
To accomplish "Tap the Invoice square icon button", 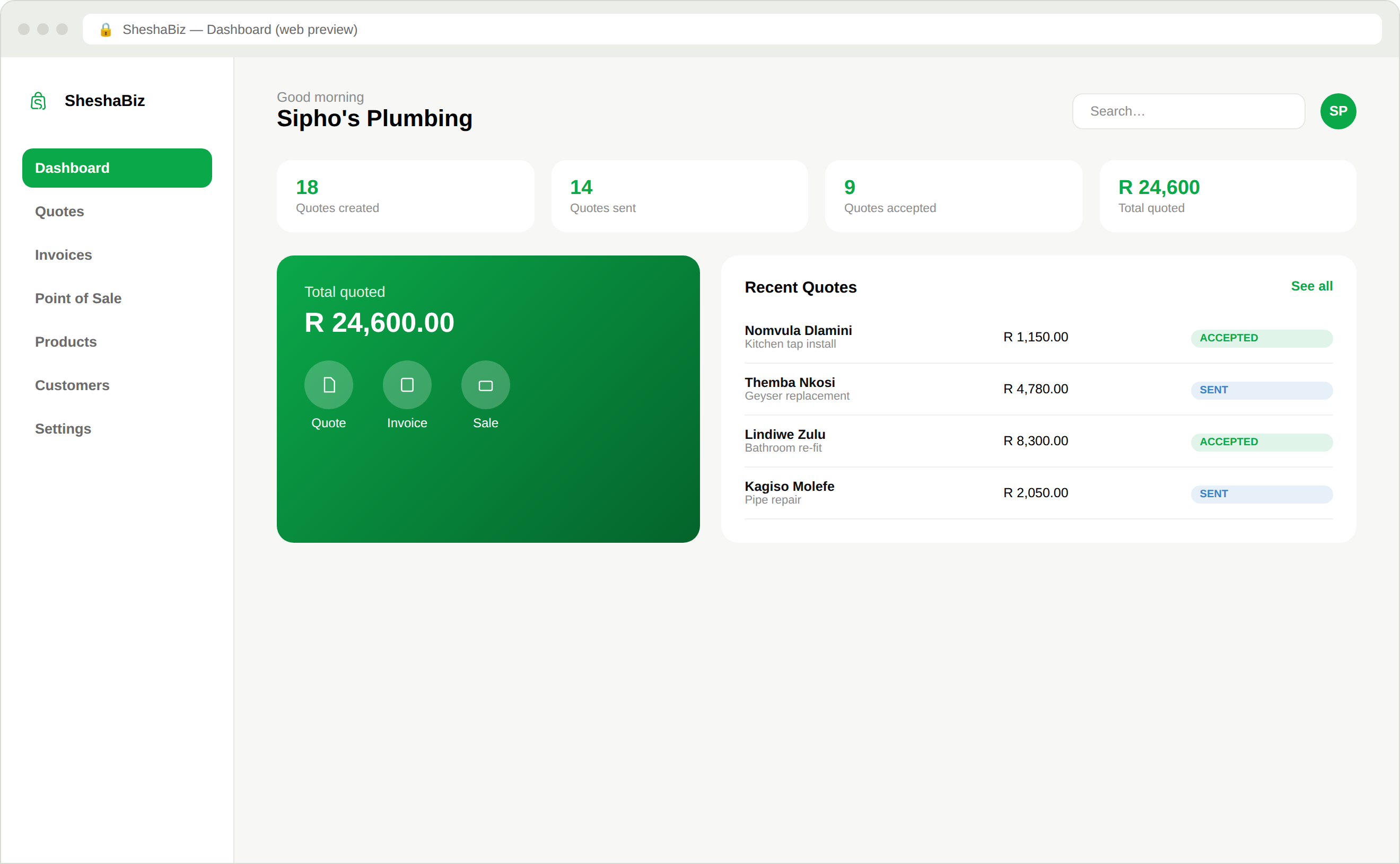I will coord(407,385).
